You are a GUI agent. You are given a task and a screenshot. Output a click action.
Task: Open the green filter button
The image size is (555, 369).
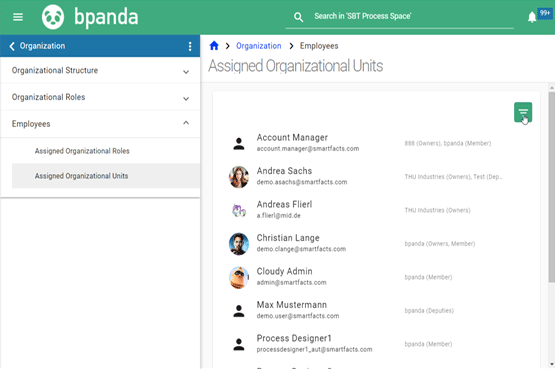(x=523, y=113)
